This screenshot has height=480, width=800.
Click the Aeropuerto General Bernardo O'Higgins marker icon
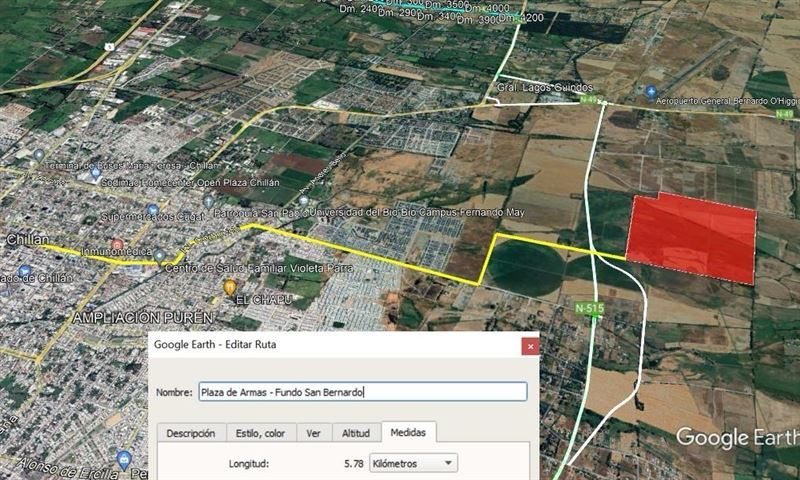(651, 92)
